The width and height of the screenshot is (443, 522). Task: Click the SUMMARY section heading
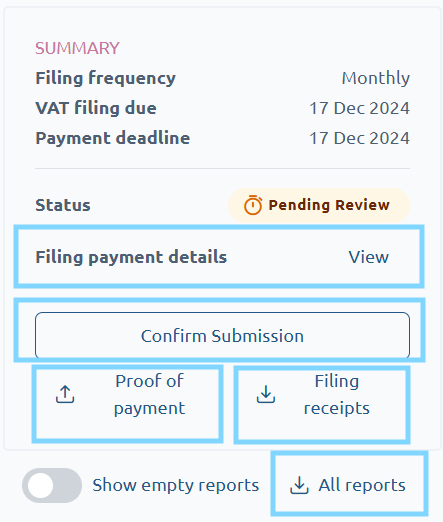[77, 48]
